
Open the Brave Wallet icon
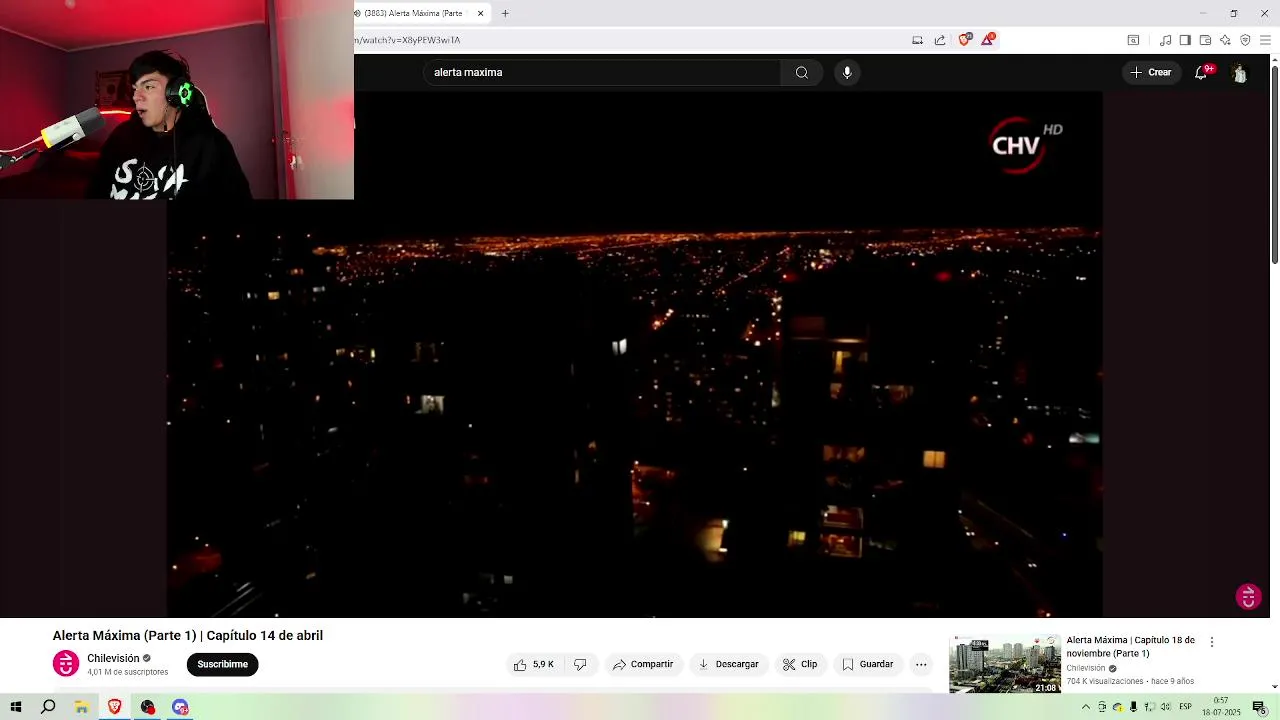click(1205, 40)
